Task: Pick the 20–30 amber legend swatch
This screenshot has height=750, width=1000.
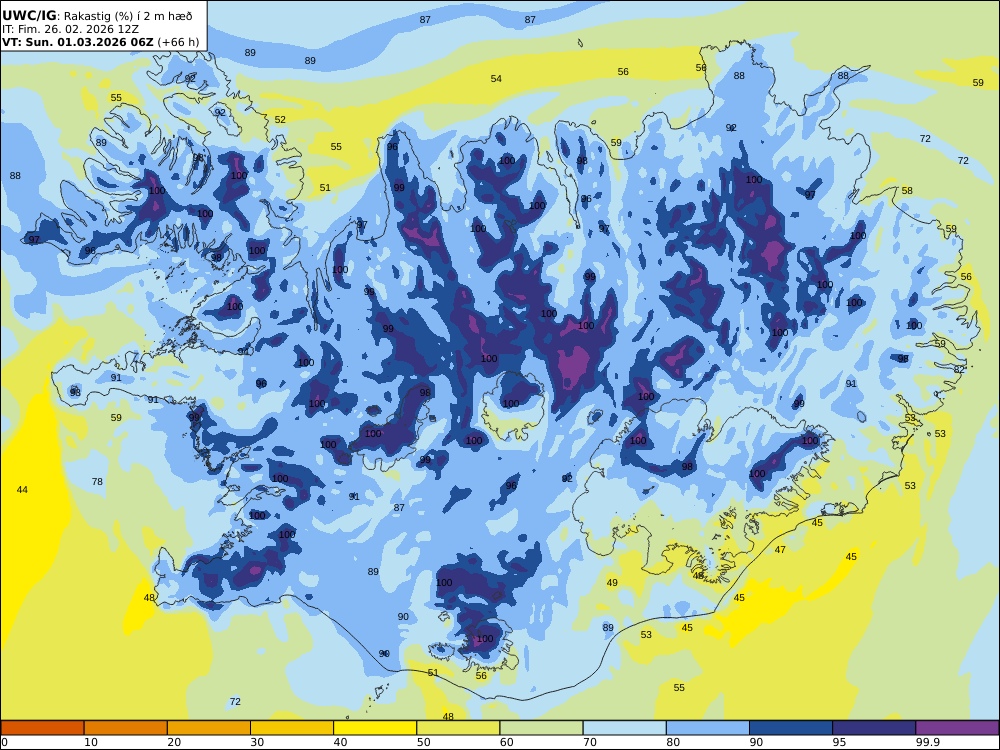Action: 209,728
